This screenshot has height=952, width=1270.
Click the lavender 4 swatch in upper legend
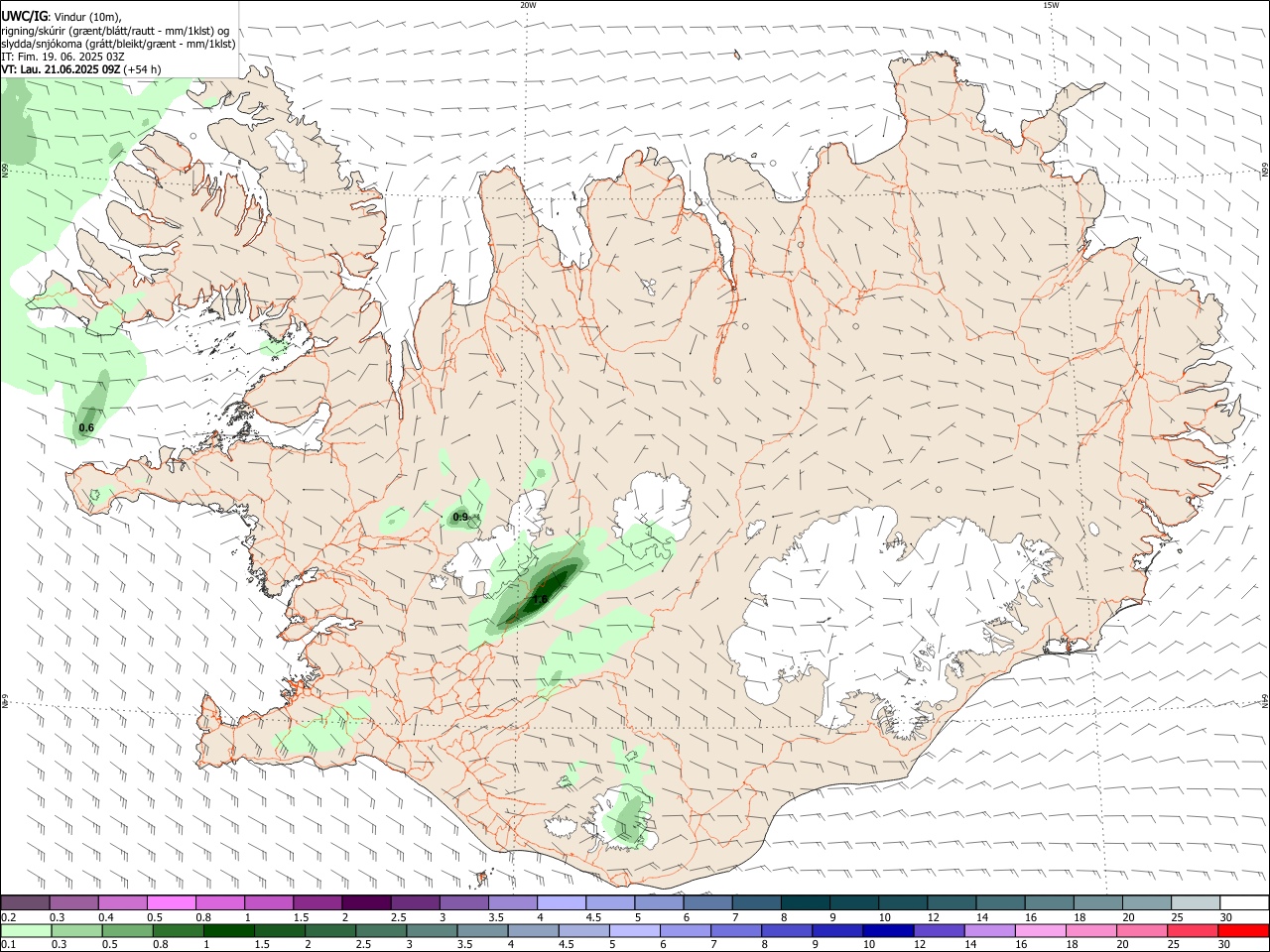[561, 903]
